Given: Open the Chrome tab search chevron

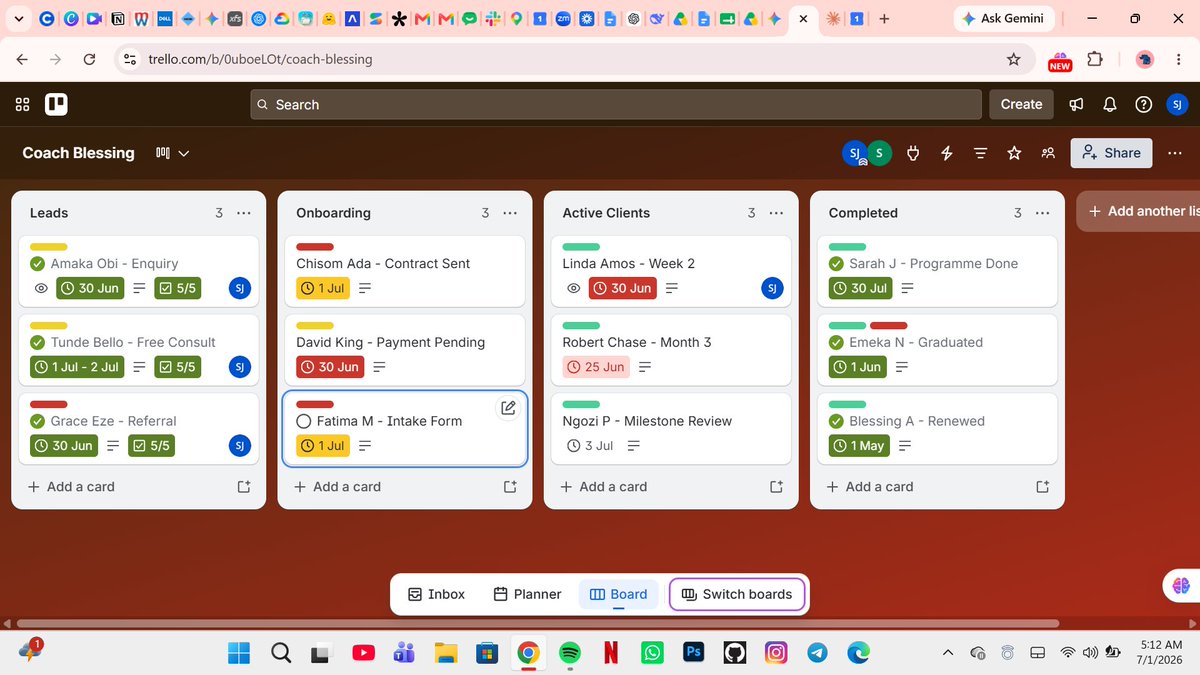Looking at the screenshot, I should [19, 19].
